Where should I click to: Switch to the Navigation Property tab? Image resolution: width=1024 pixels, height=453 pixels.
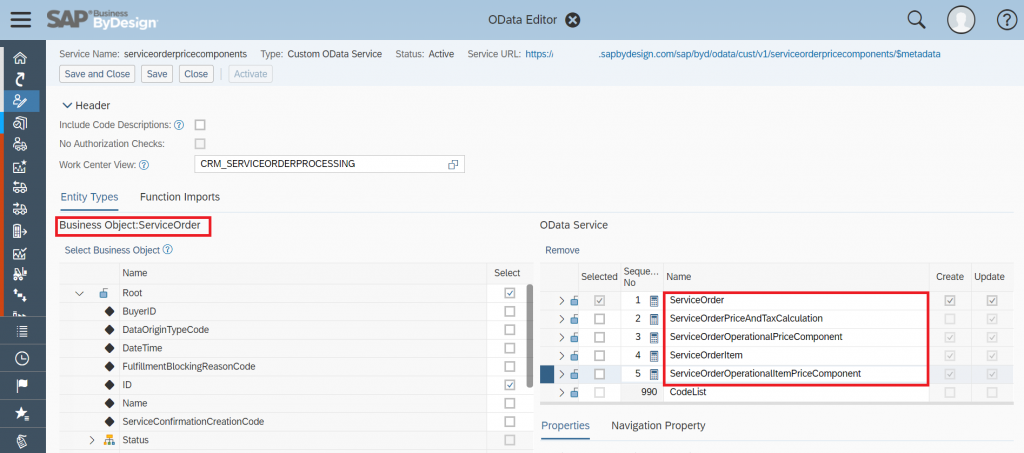tap(658, 426)
